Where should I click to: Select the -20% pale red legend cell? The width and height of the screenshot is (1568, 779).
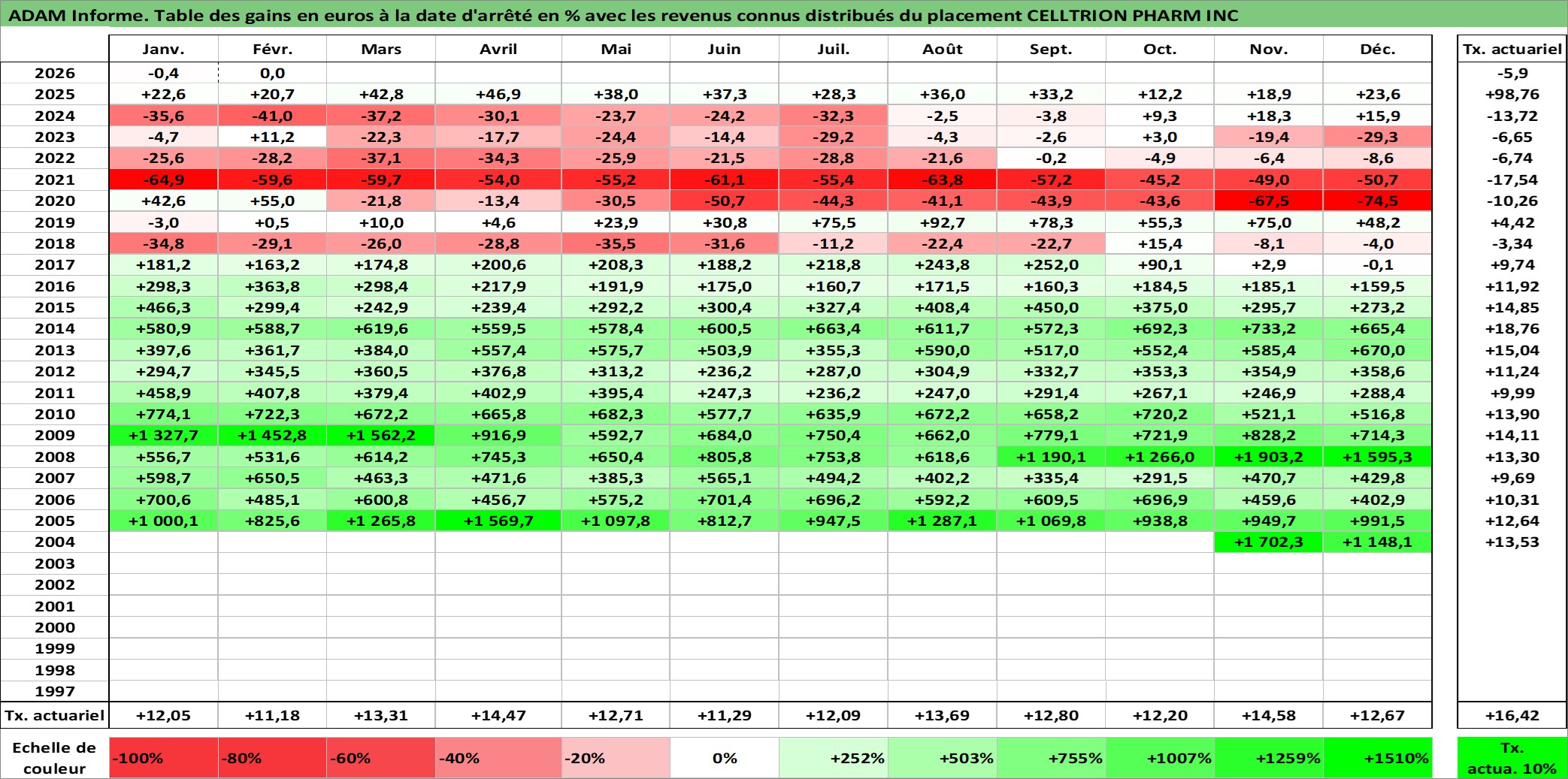coord(616,758)
